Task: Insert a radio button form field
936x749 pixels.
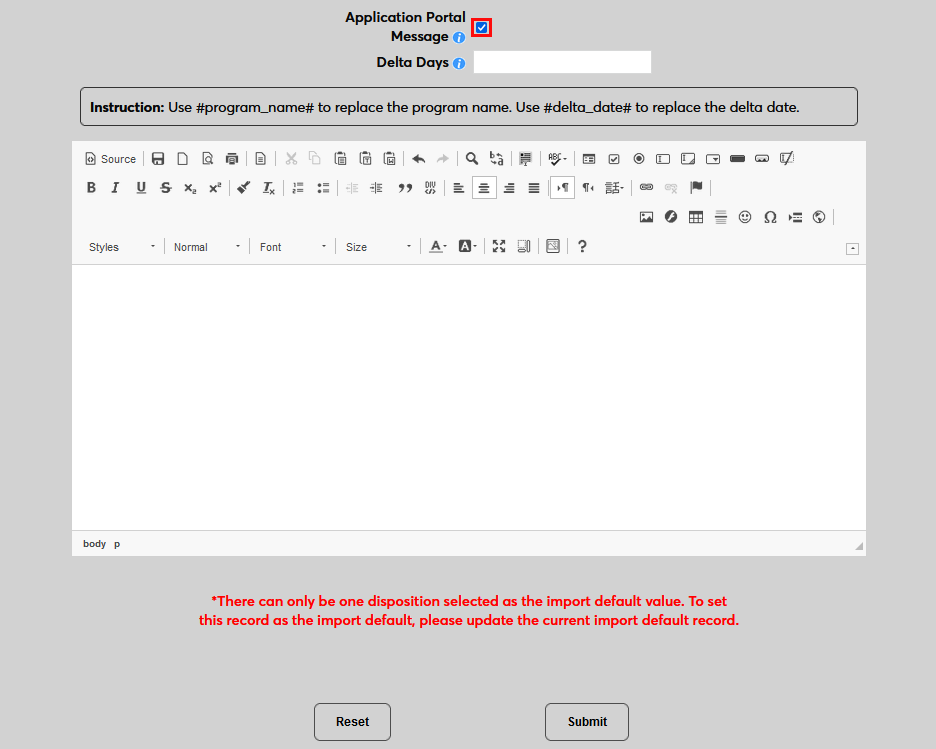Action: [x=639, y=159]
